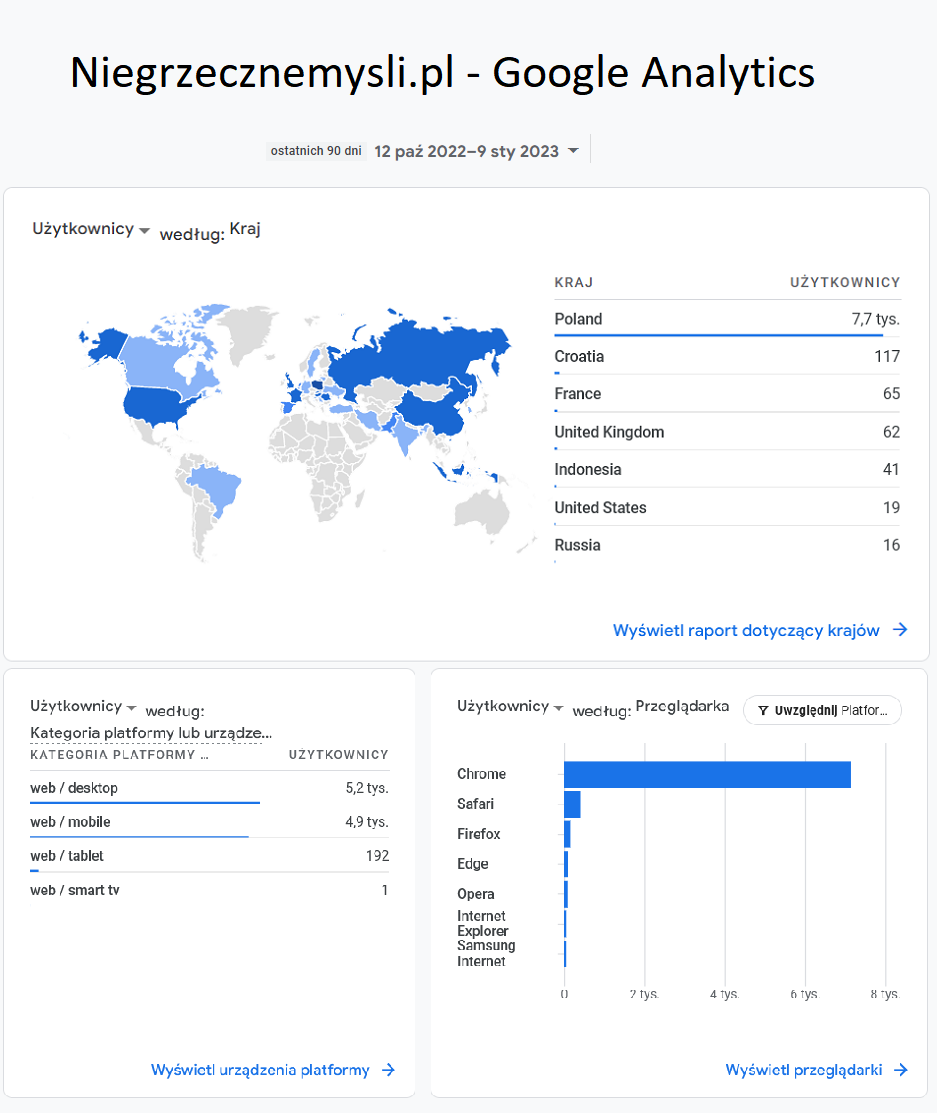Click the KATEGORIA PLATFORMY column header
This screenshot has width=937, height=1113.
(x=119, y=755)
